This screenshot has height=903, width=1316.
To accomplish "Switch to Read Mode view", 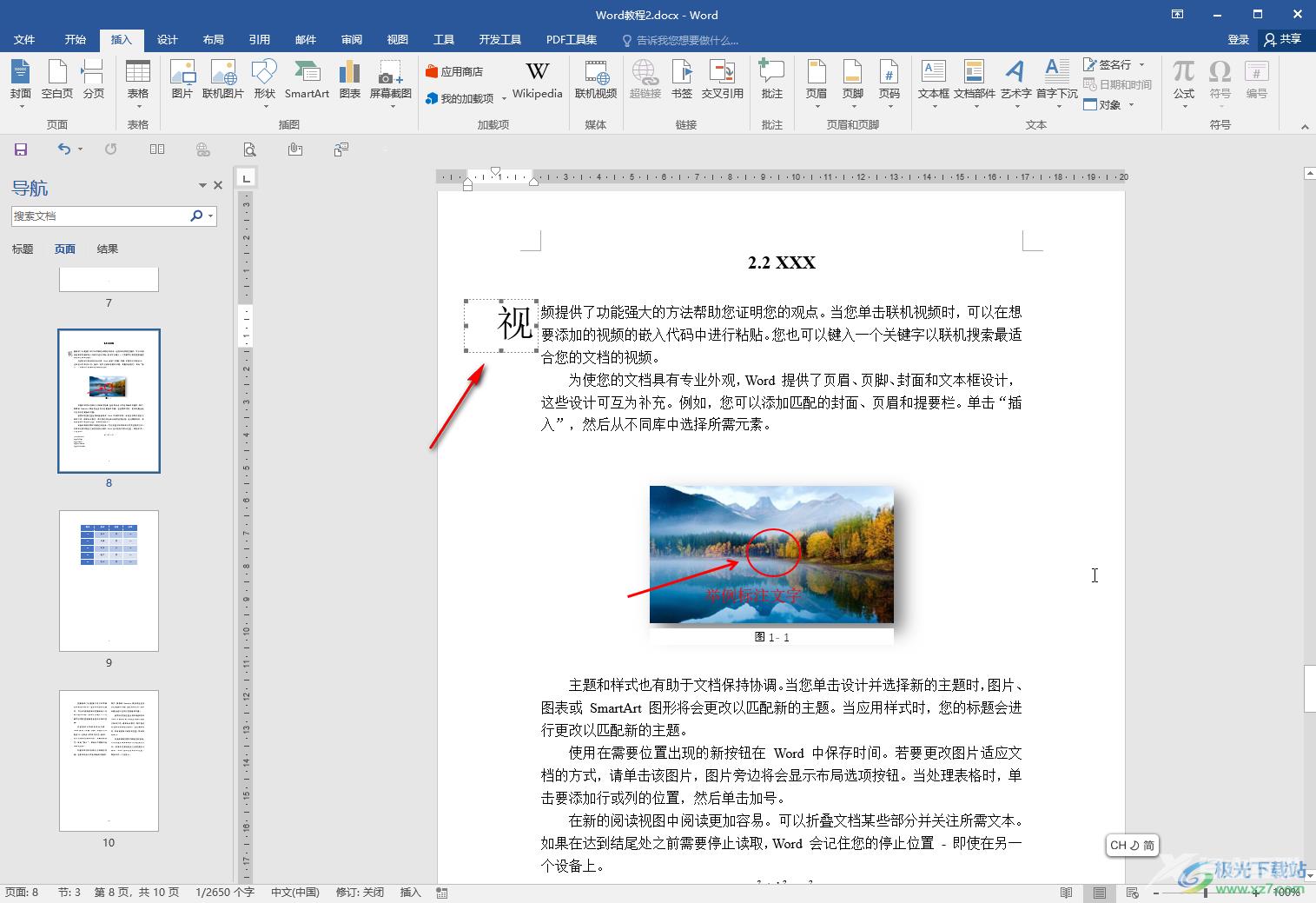I will coord(1066,893).
